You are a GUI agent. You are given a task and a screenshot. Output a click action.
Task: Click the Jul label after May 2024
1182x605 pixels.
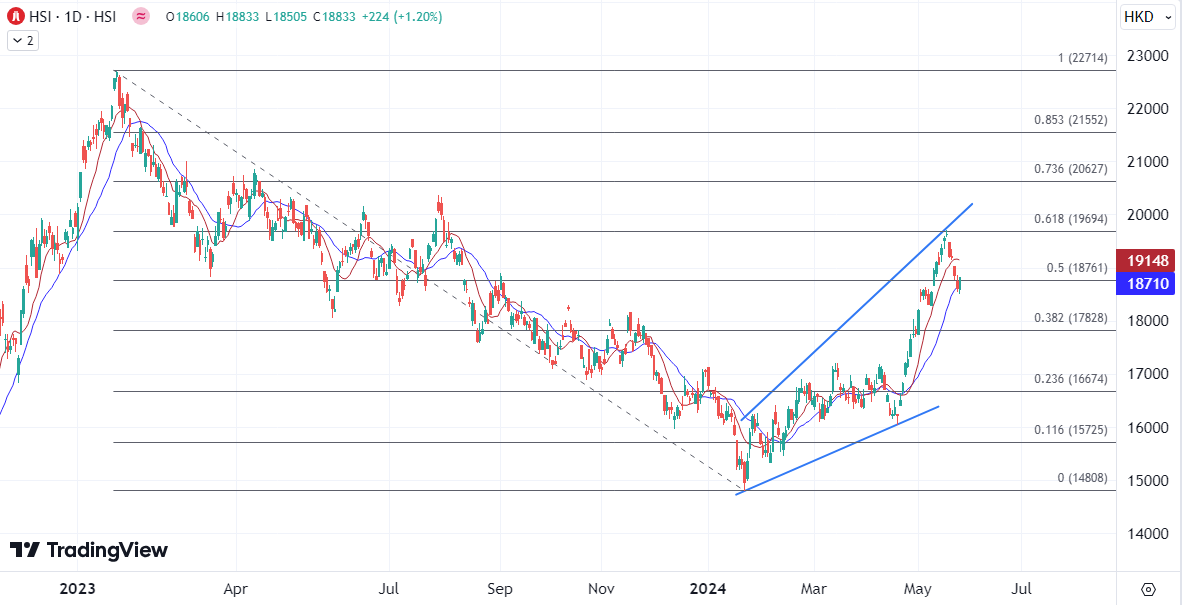click(1021, 588)
